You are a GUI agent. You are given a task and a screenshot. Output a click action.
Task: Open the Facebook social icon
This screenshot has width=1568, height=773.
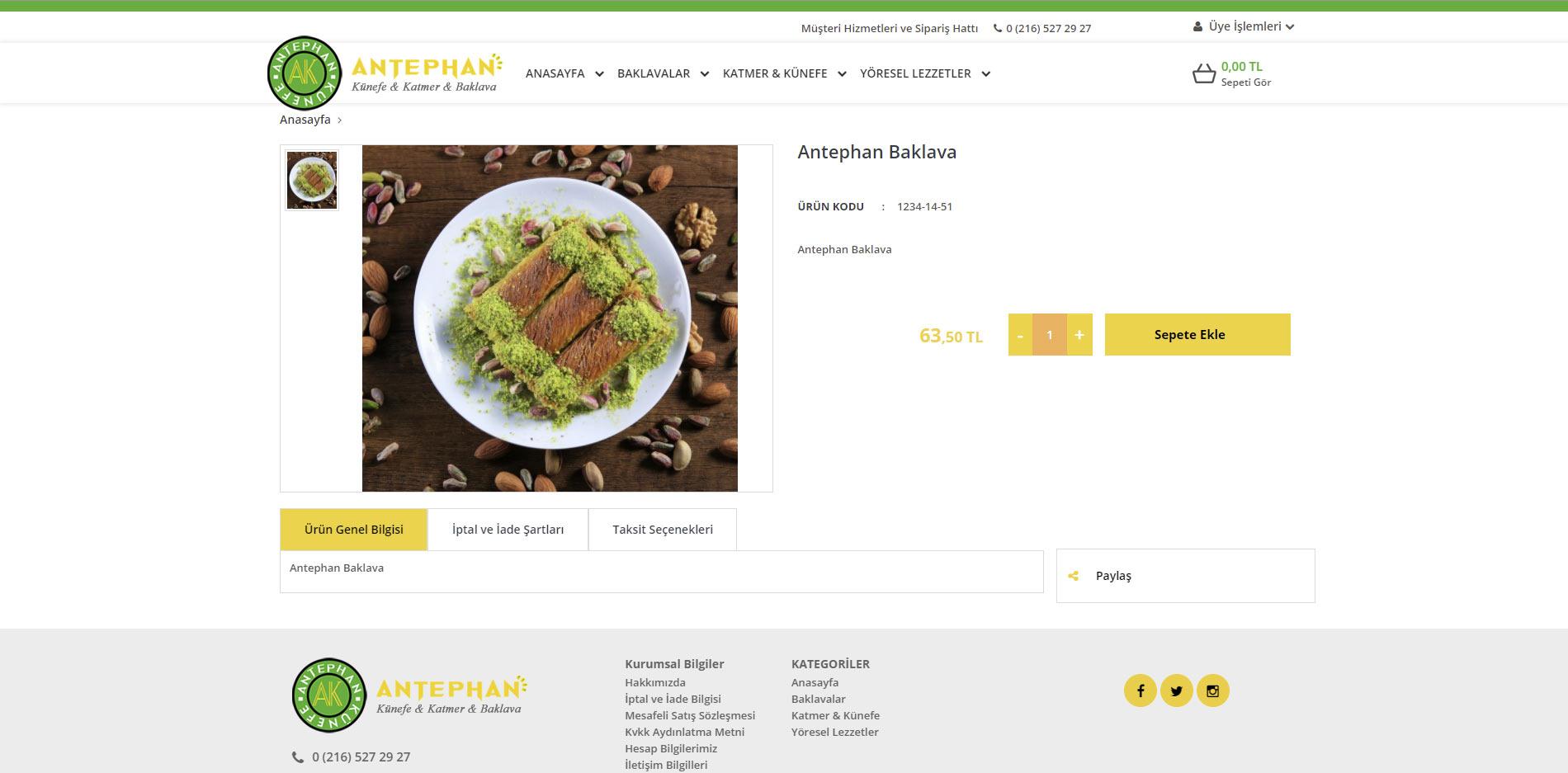pos(1141,691)
